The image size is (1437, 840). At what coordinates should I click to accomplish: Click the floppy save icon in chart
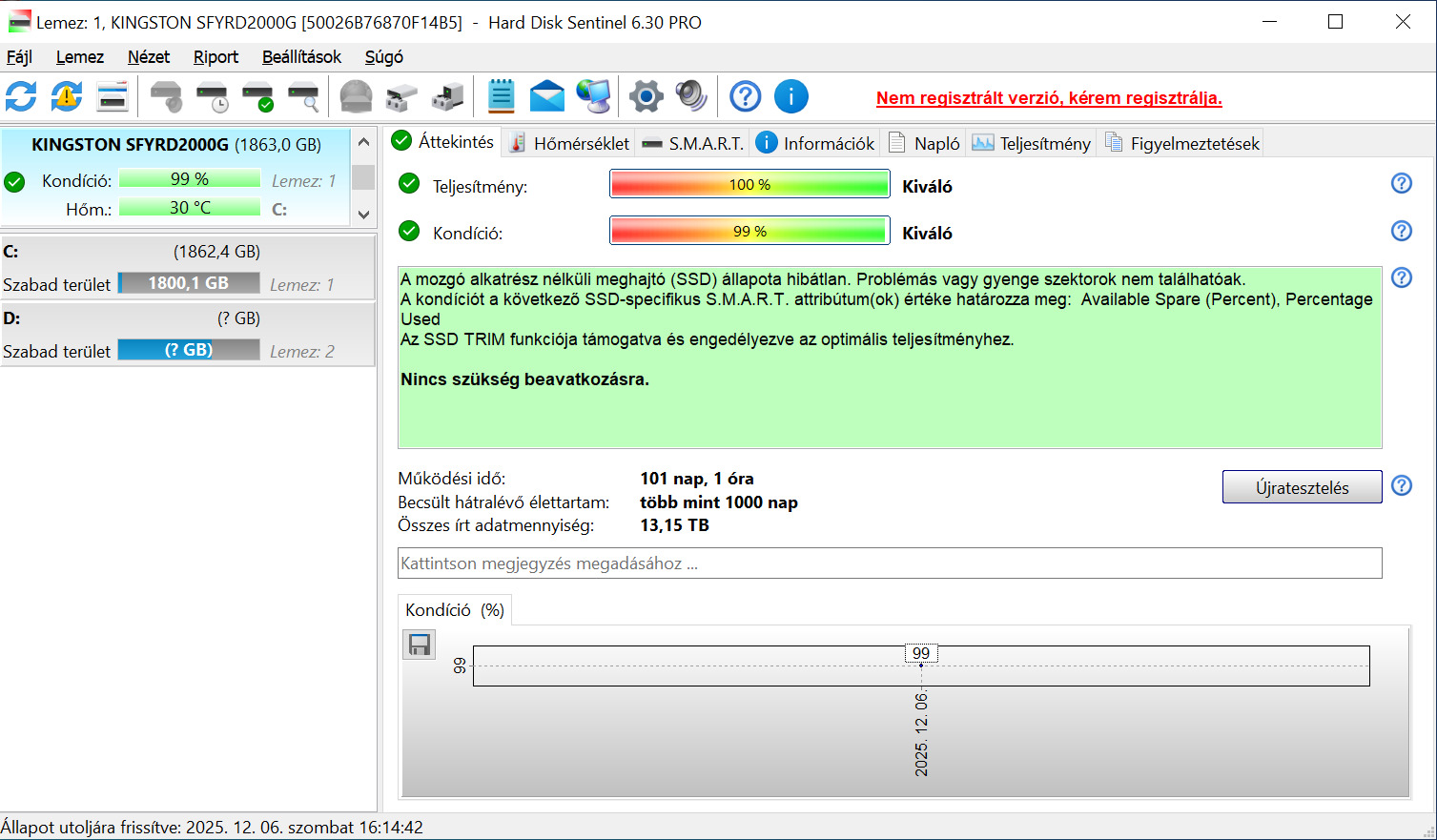click(x=419, y=645)
